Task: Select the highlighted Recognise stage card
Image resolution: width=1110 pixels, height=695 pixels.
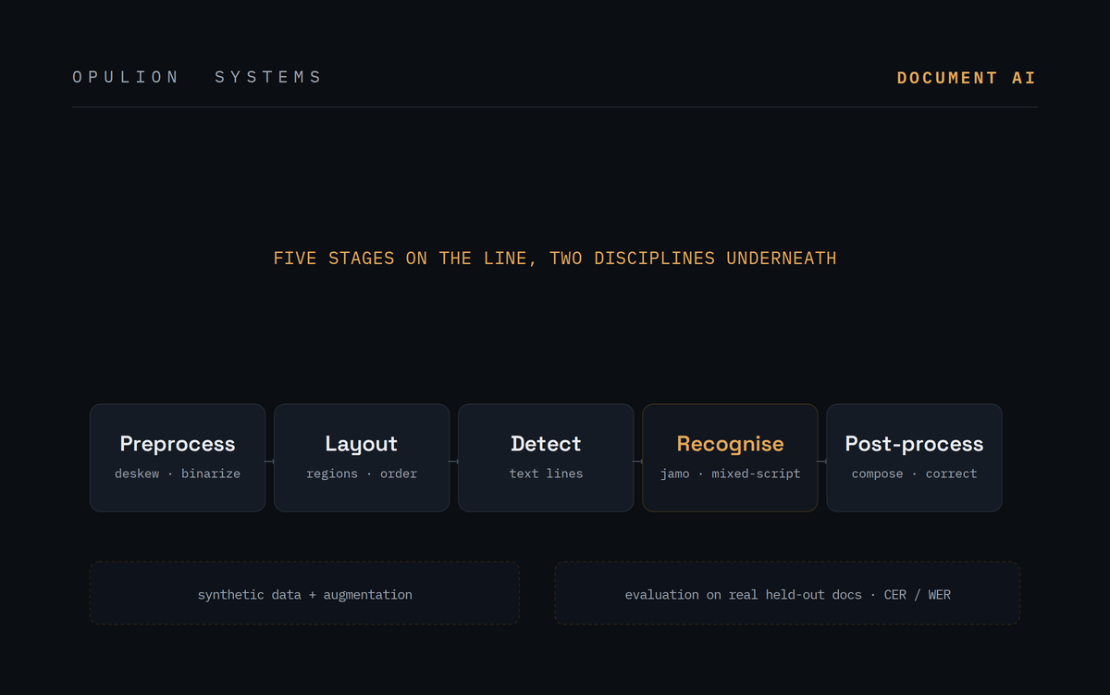Action: [730, 458]
